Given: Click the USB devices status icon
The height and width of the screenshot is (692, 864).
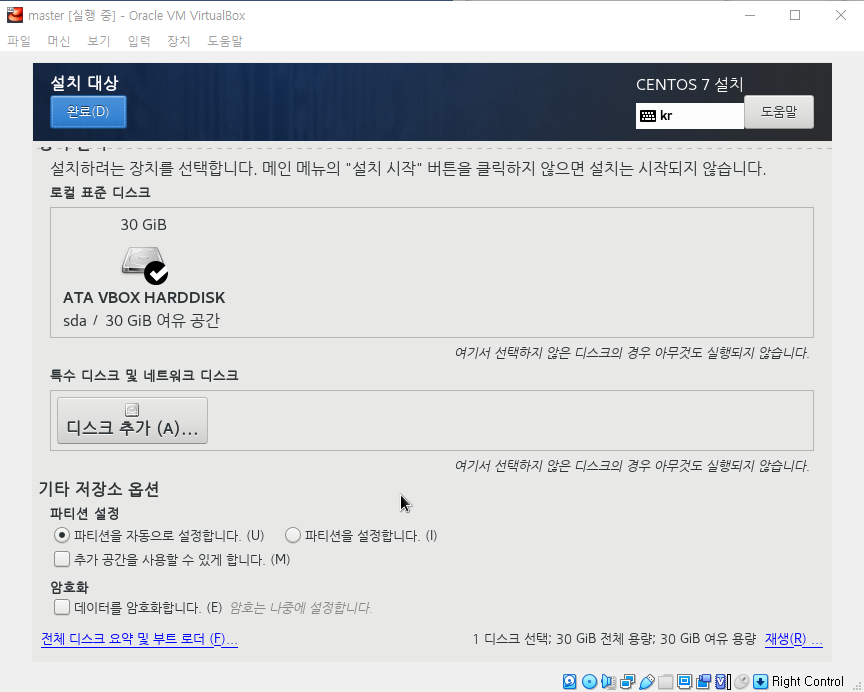Looking at the screenshot, I should (646, 682).
